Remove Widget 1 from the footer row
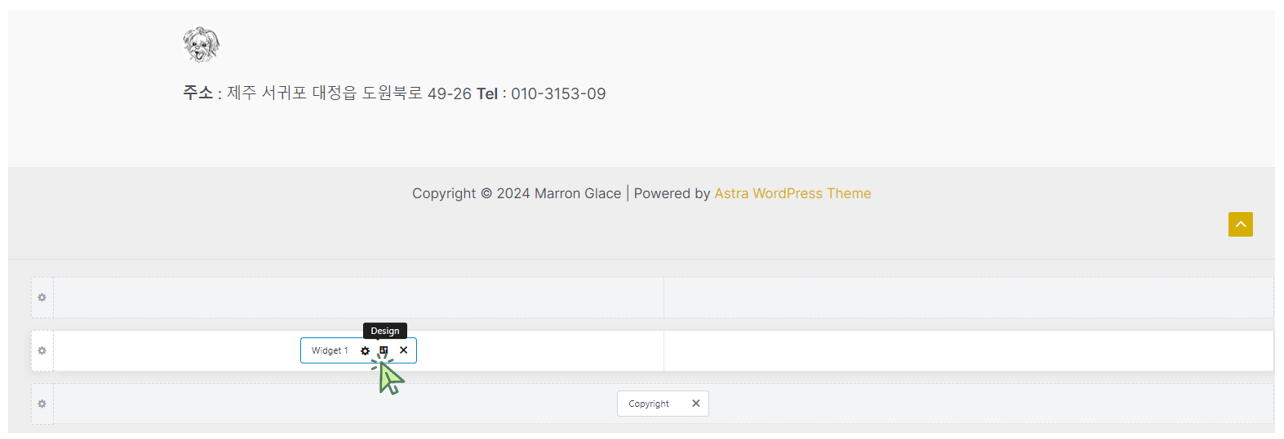Viewport: 1284px width, 439px height. click(403, 351)
